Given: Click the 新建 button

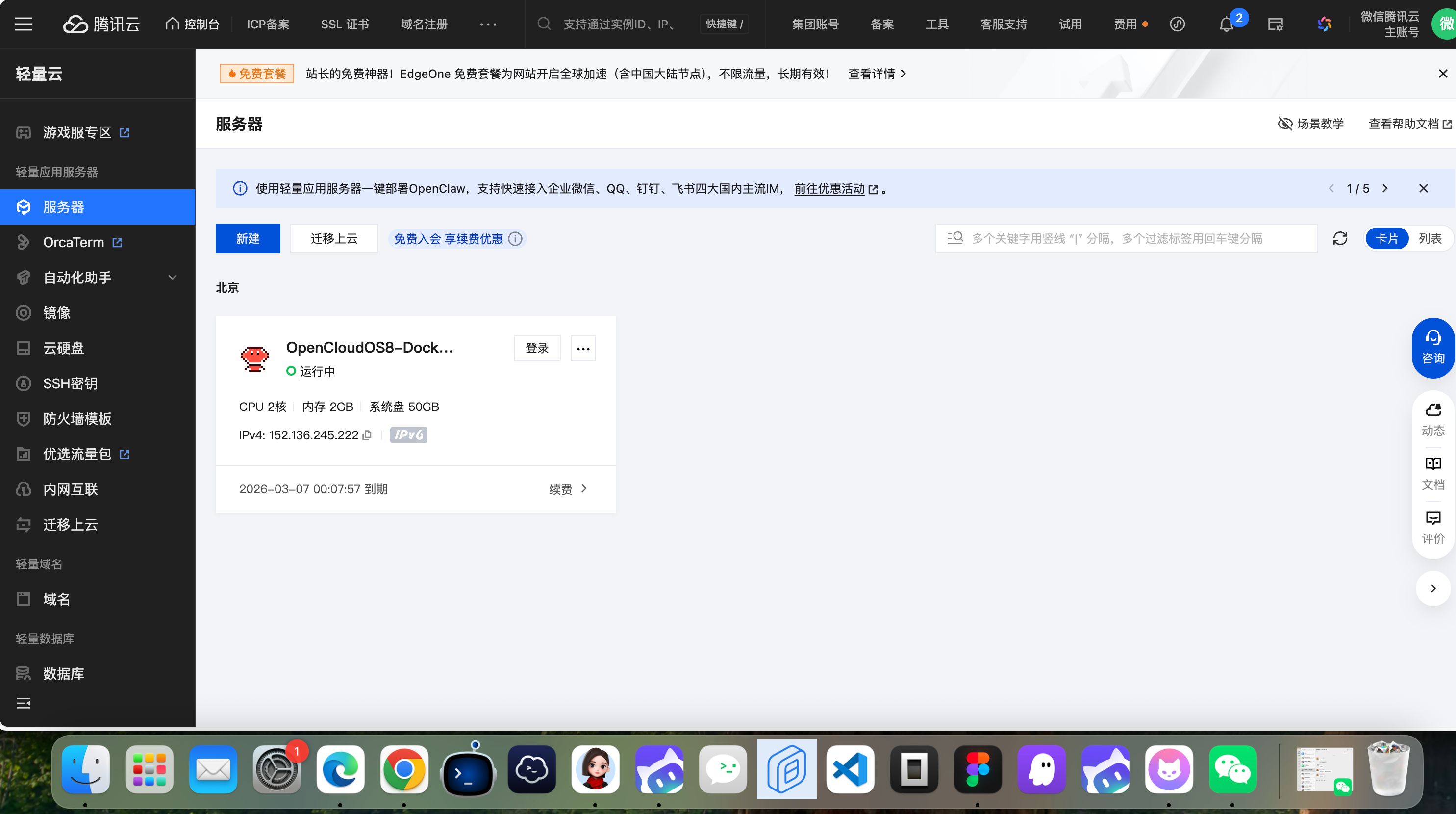Looking at the screenshot, I should point(248,238).
